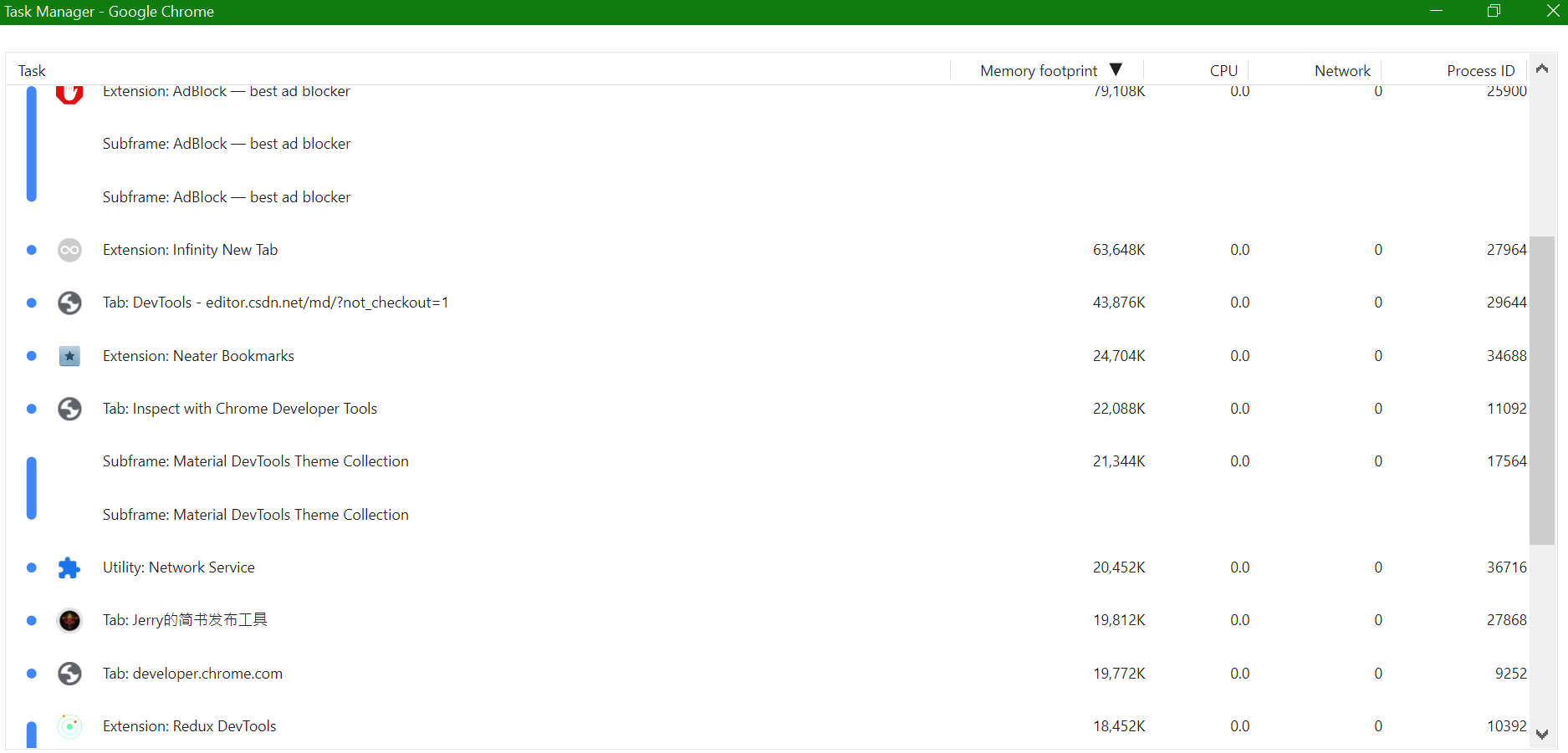Click the 21,344K memory value
The image size is (1568, 753).
coord(1119,461)
